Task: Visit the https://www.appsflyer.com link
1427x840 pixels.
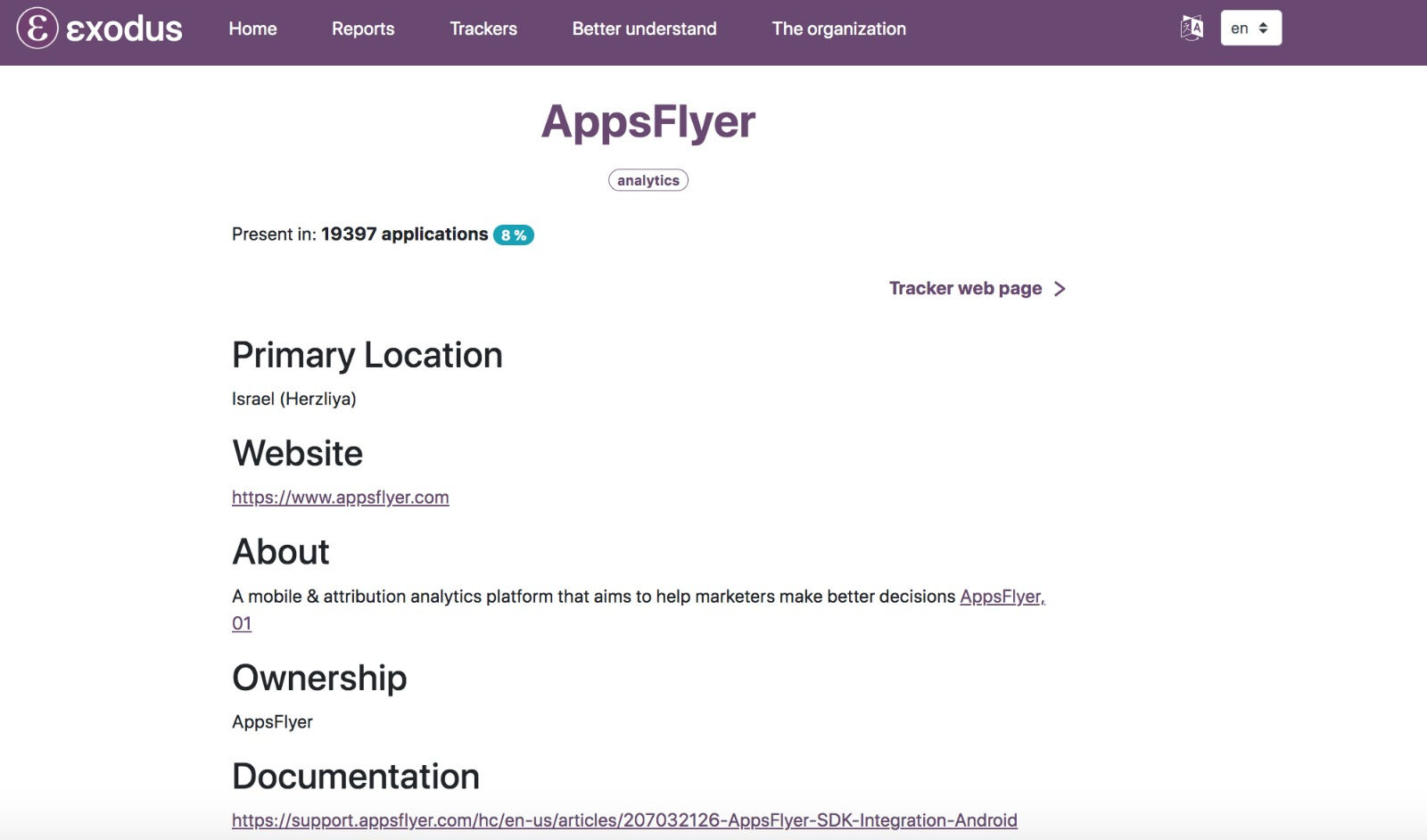Action: (340, 498)
